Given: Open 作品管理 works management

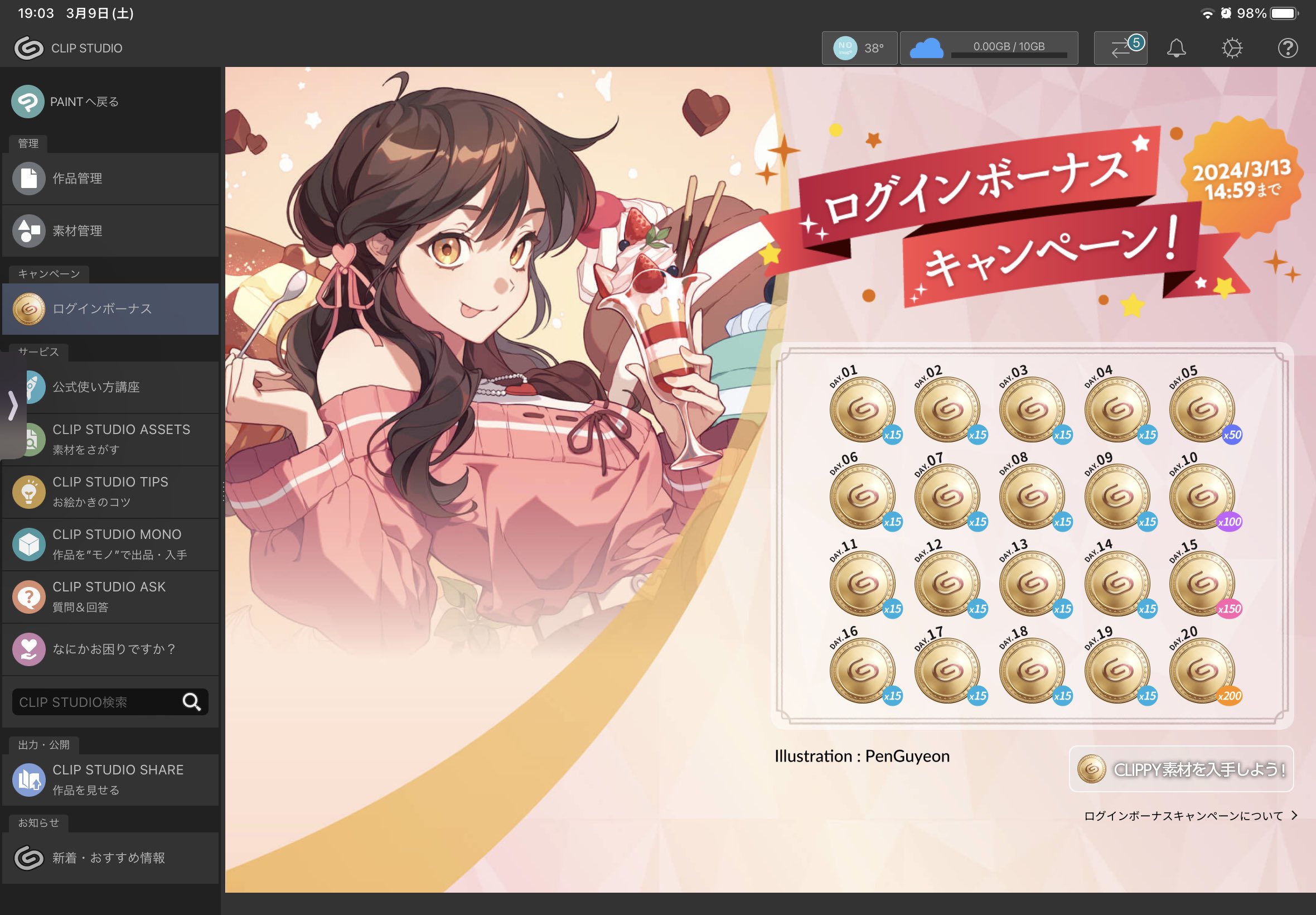Looking at the screenshot, I should pyautogui.click(x=110, y=179).
